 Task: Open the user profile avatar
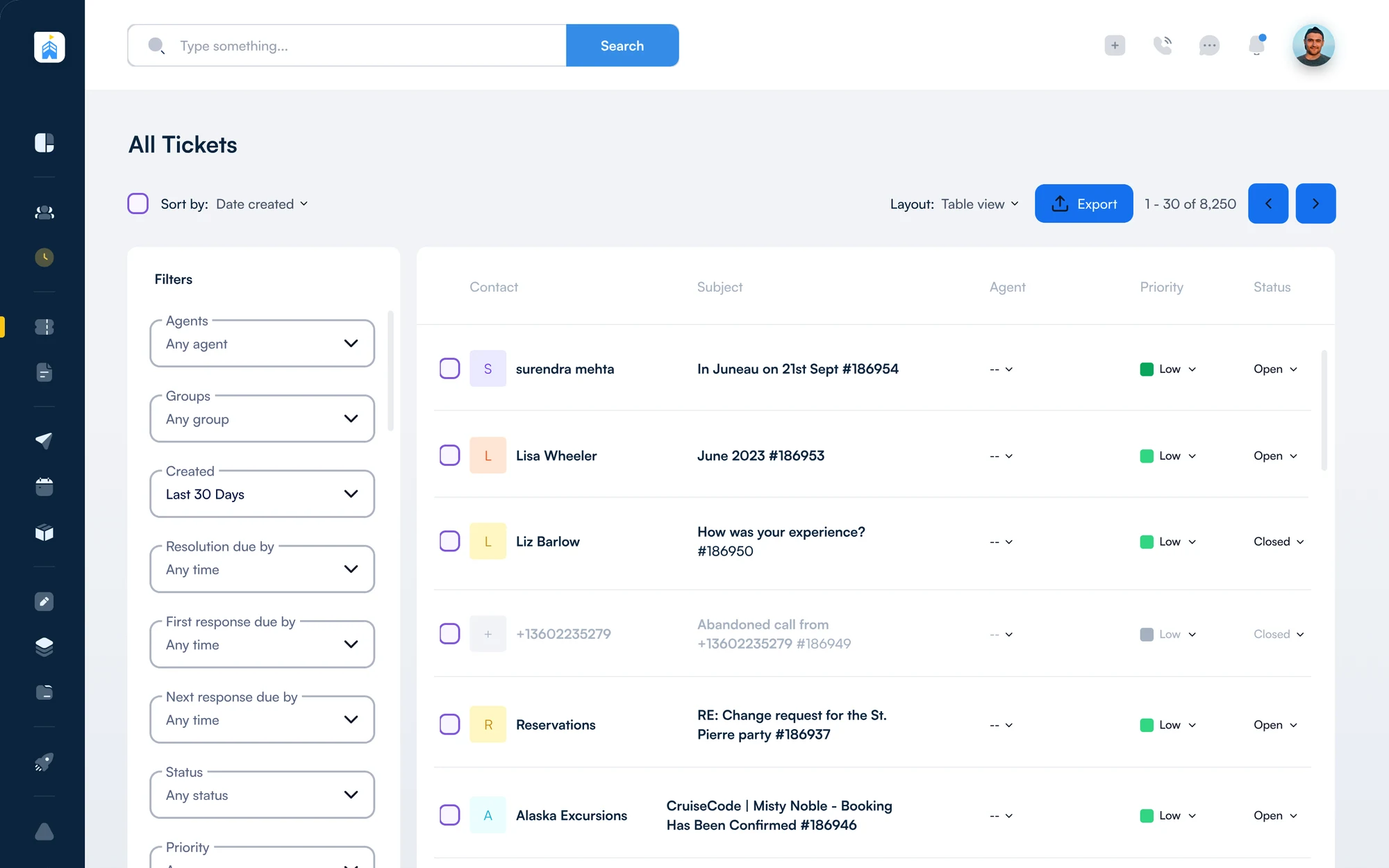(x=1313, y=46)
